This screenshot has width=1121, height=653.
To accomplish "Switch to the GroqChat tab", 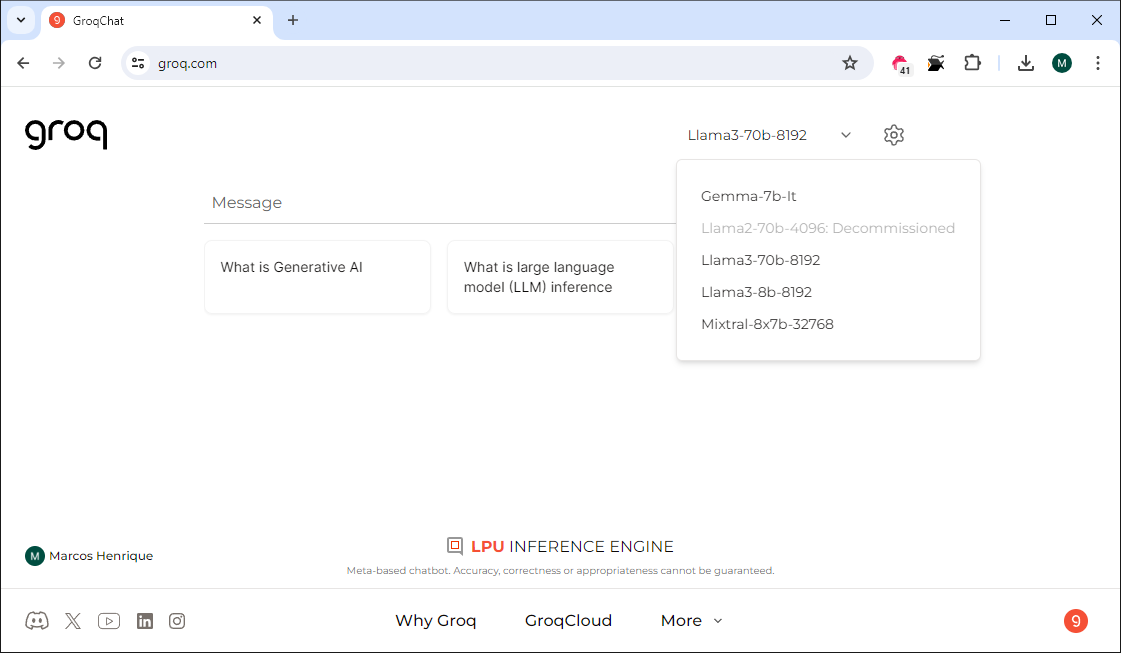I will 157,21.
